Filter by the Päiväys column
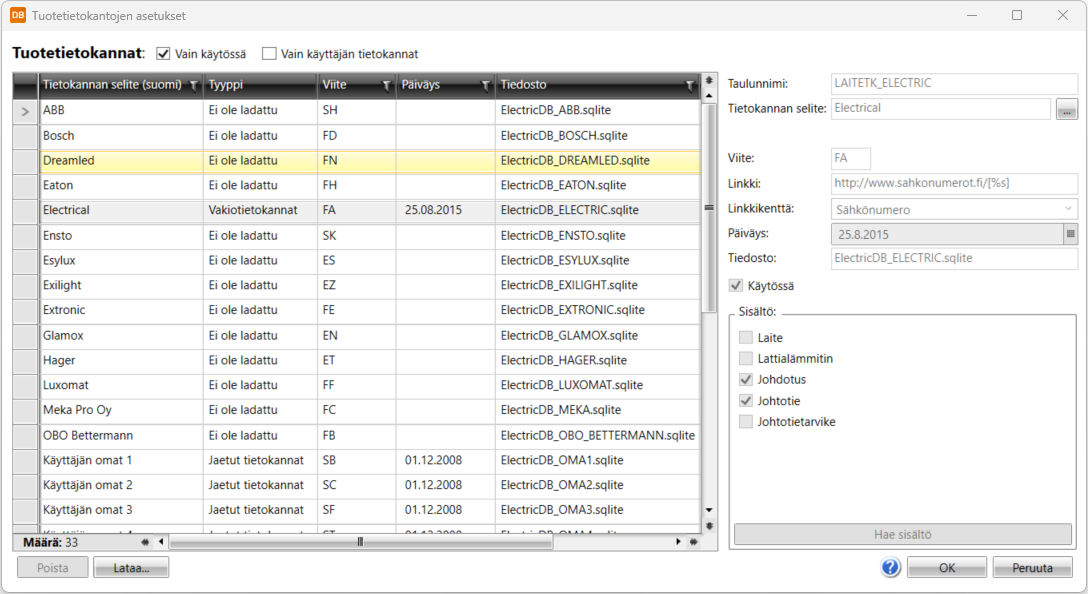Screen dimensions: 1088x594 click(485, 86)
